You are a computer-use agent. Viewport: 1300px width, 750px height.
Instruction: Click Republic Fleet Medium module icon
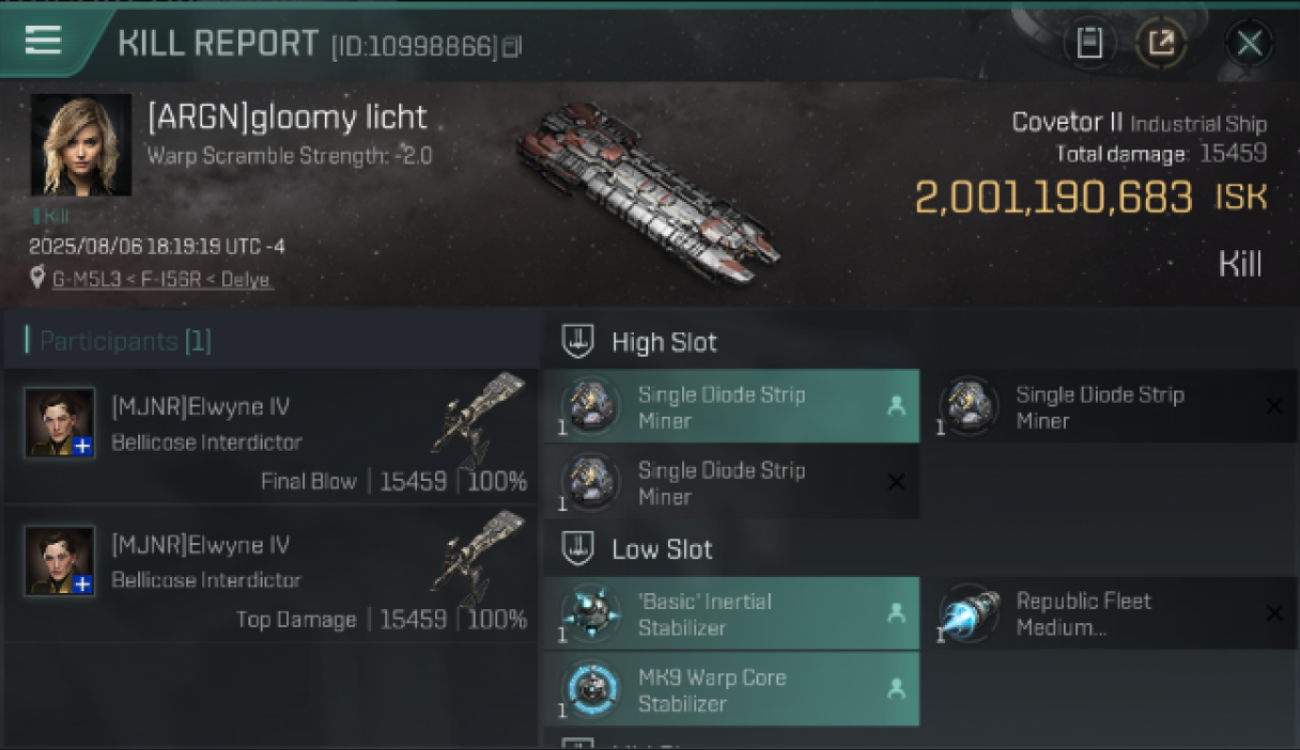pyautogui.click(x=970, y=613)
